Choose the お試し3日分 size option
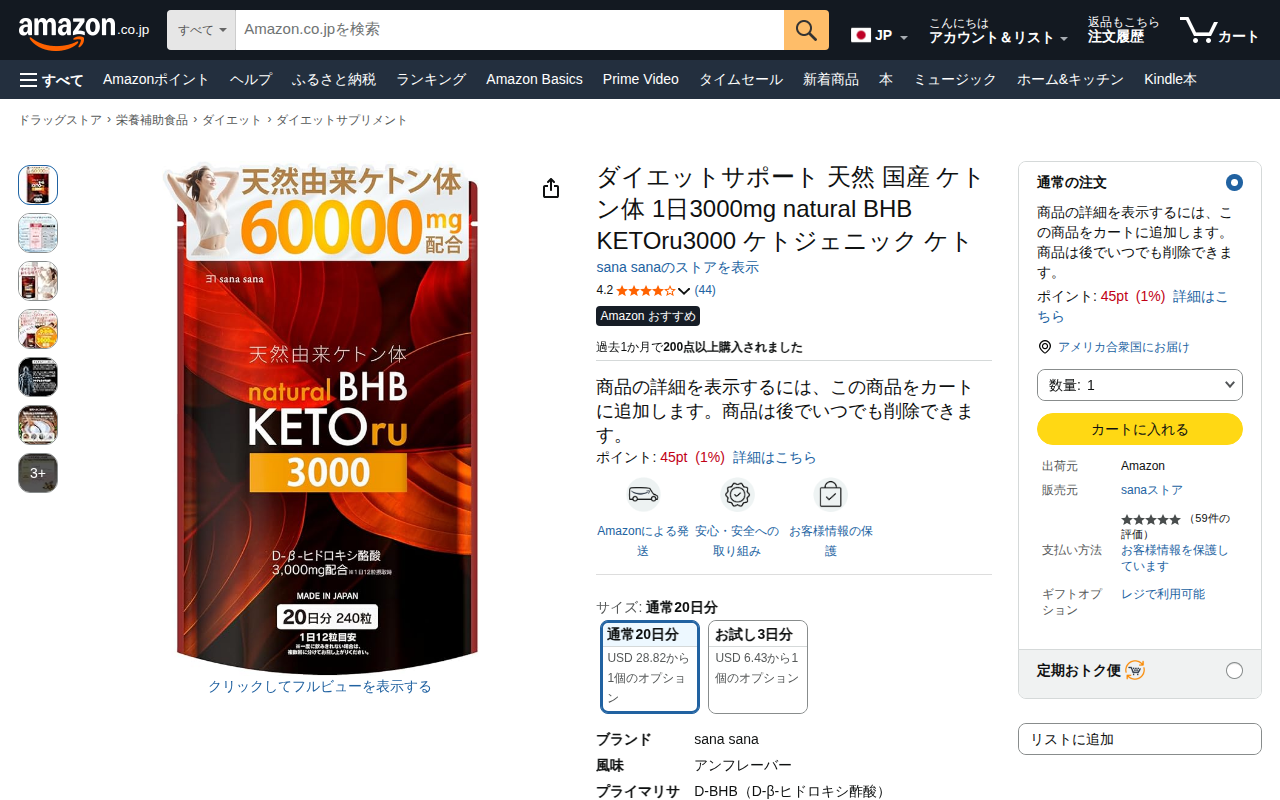 pos(757,667)
